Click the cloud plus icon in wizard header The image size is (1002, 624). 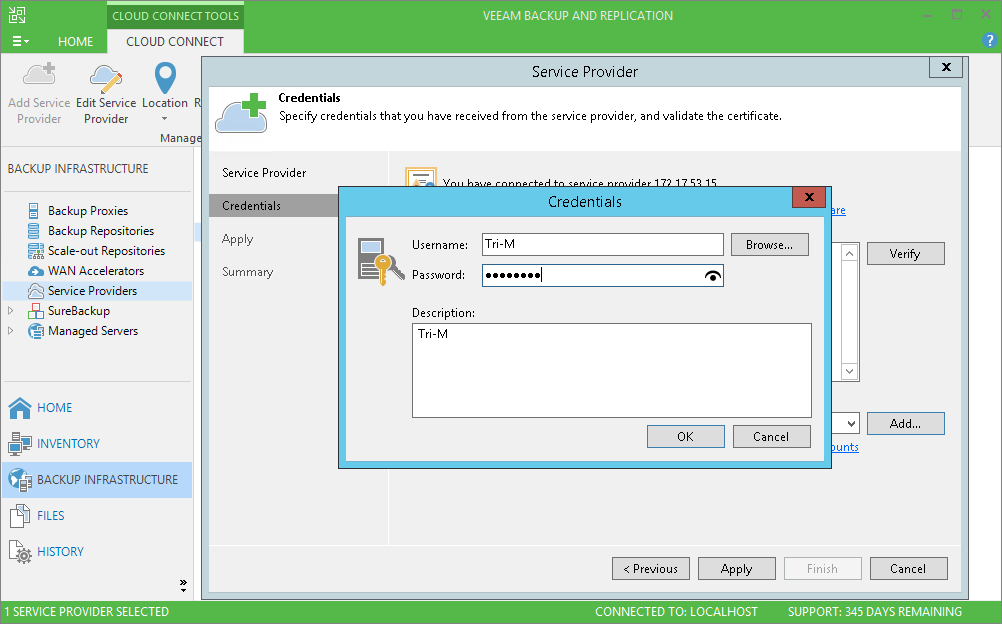pyautogui.click(x=241, y=113)
